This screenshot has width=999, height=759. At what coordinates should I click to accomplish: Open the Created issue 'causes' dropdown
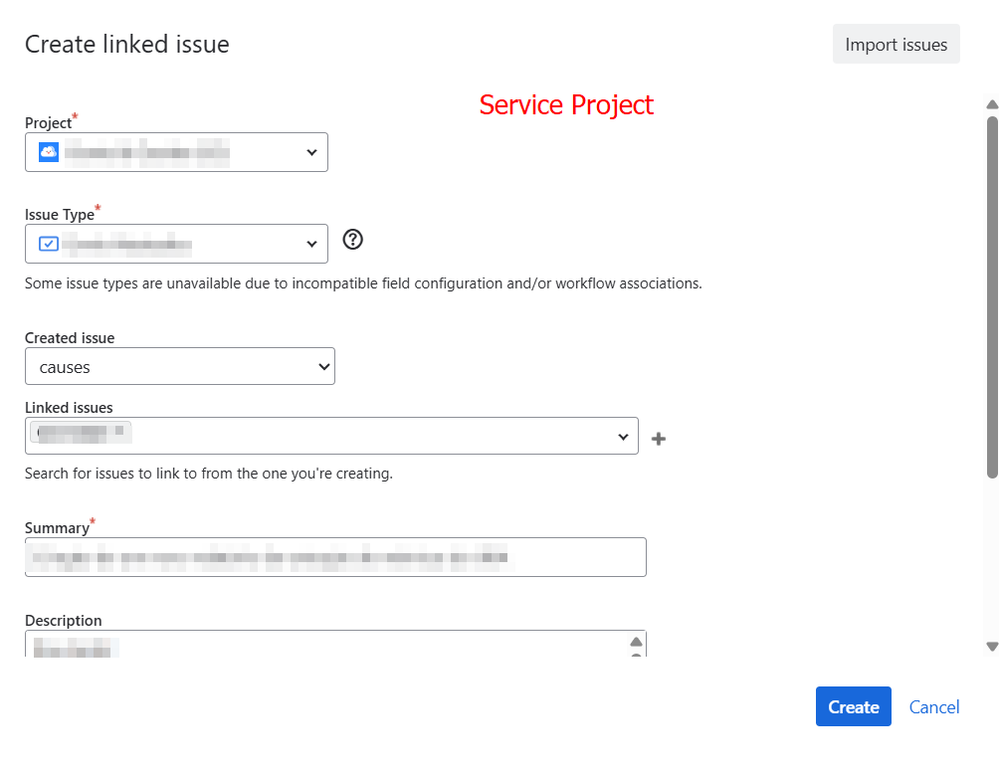pyautogui.click(x=180, y=366)
